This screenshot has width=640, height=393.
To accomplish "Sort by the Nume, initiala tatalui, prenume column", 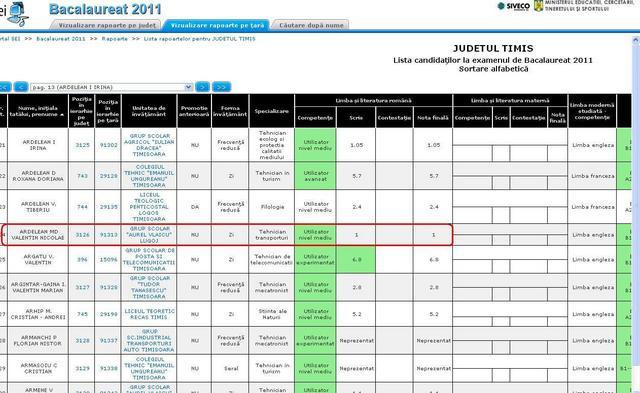I will (38, 111).
